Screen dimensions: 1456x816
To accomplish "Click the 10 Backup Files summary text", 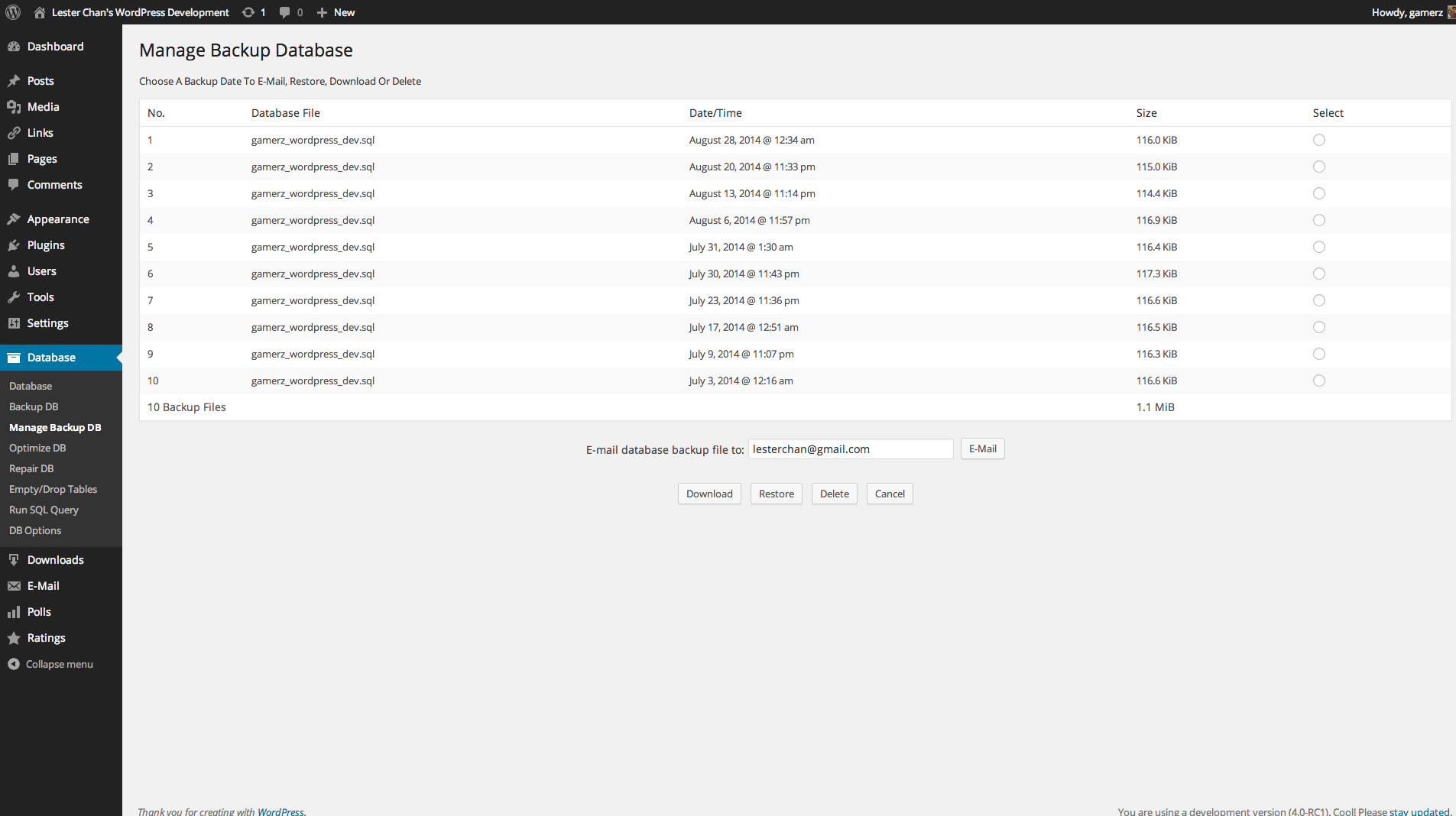I will coord(186,407).
